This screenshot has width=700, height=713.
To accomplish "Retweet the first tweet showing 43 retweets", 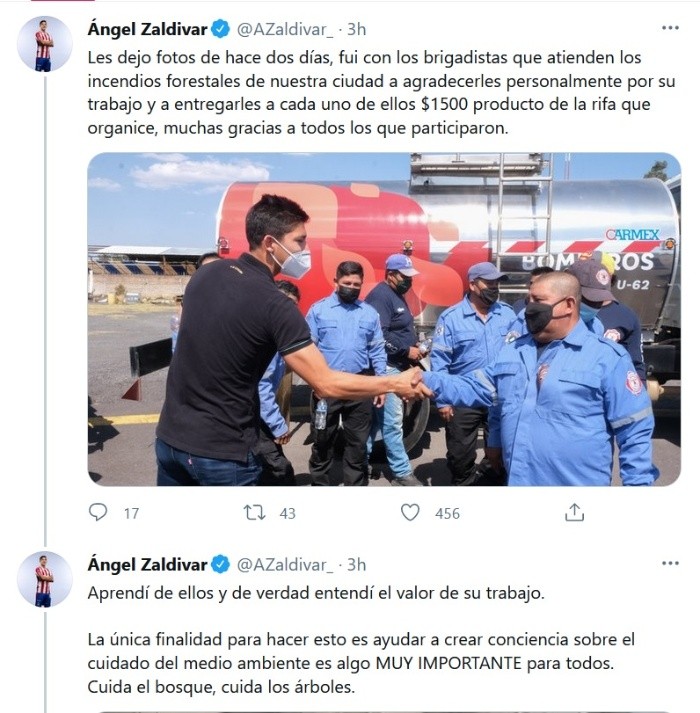I will pyautogui.click(x=254, y=512).
